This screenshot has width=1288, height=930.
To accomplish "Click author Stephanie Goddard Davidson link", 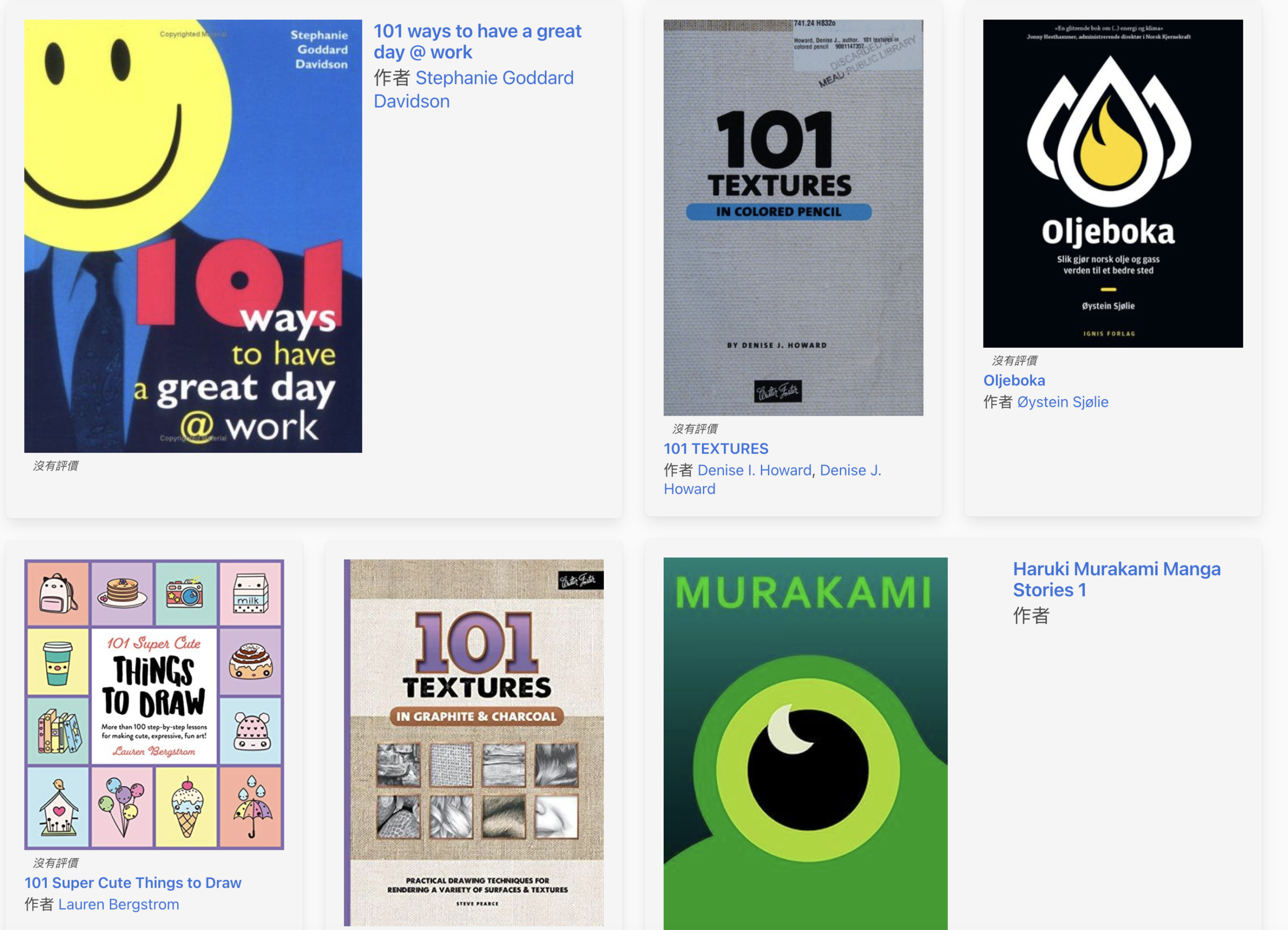I will 494,78.
